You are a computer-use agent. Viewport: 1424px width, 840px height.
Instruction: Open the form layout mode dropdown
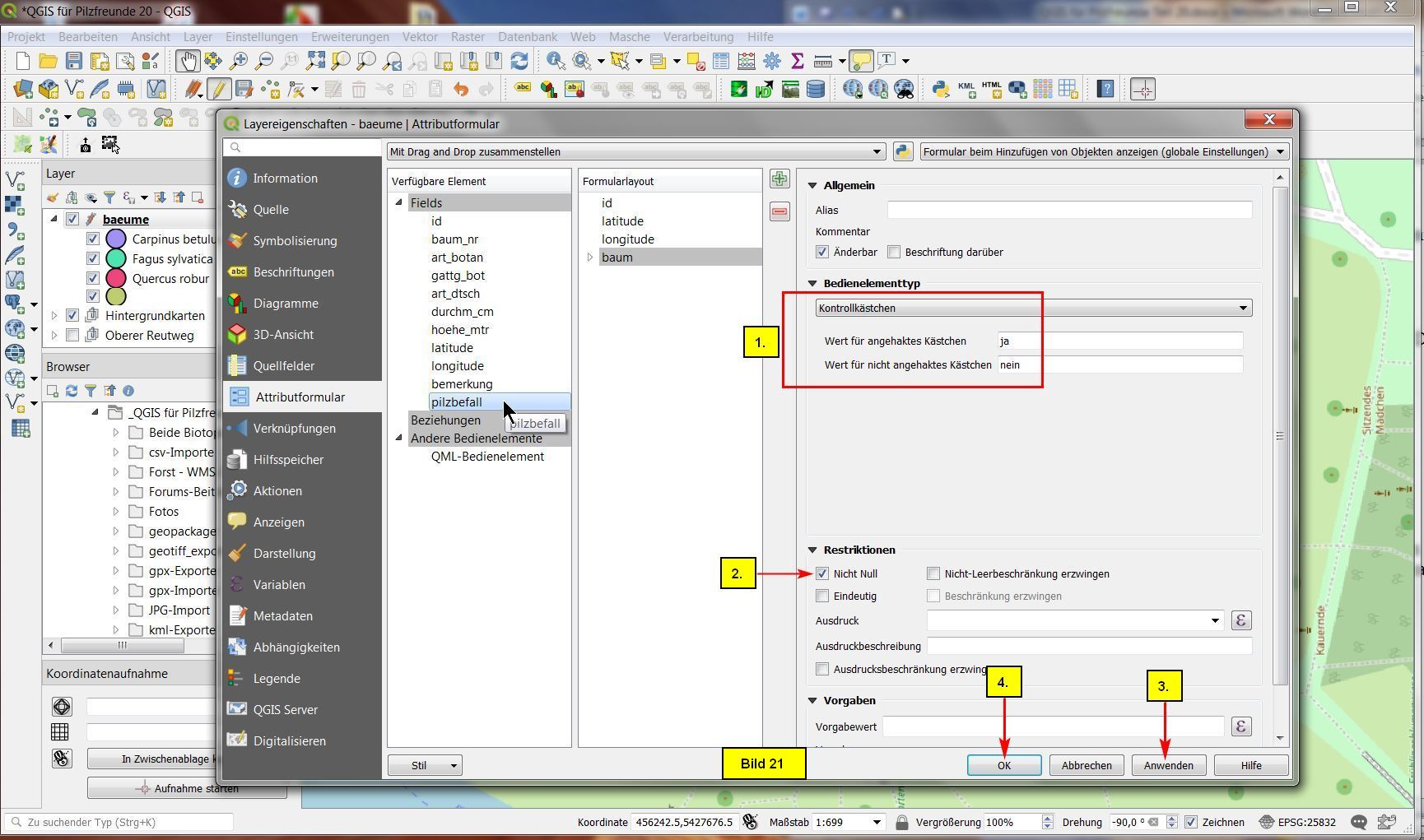pos(635,152)
